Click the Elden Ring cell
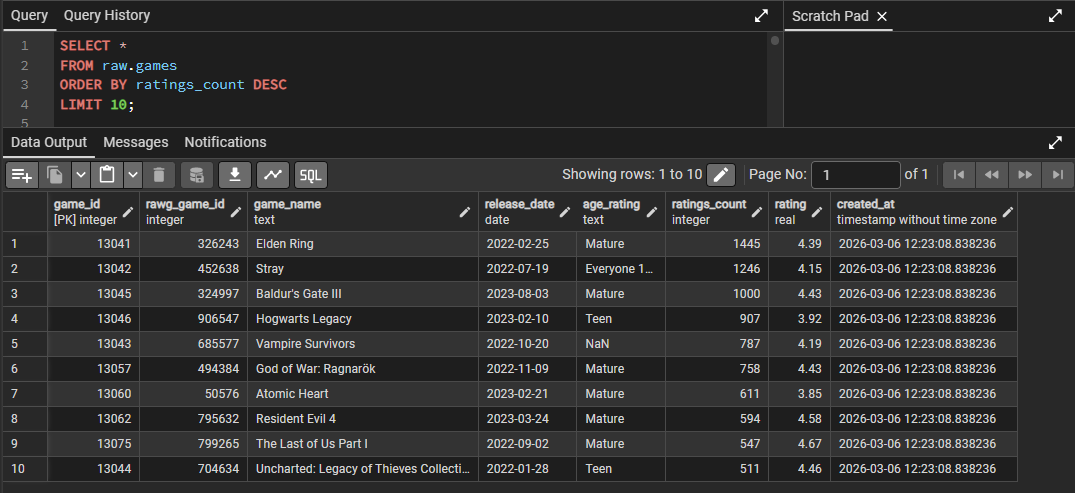This screenshot has width=1075, height=493. pyautogui.click(x=363, y=244)
